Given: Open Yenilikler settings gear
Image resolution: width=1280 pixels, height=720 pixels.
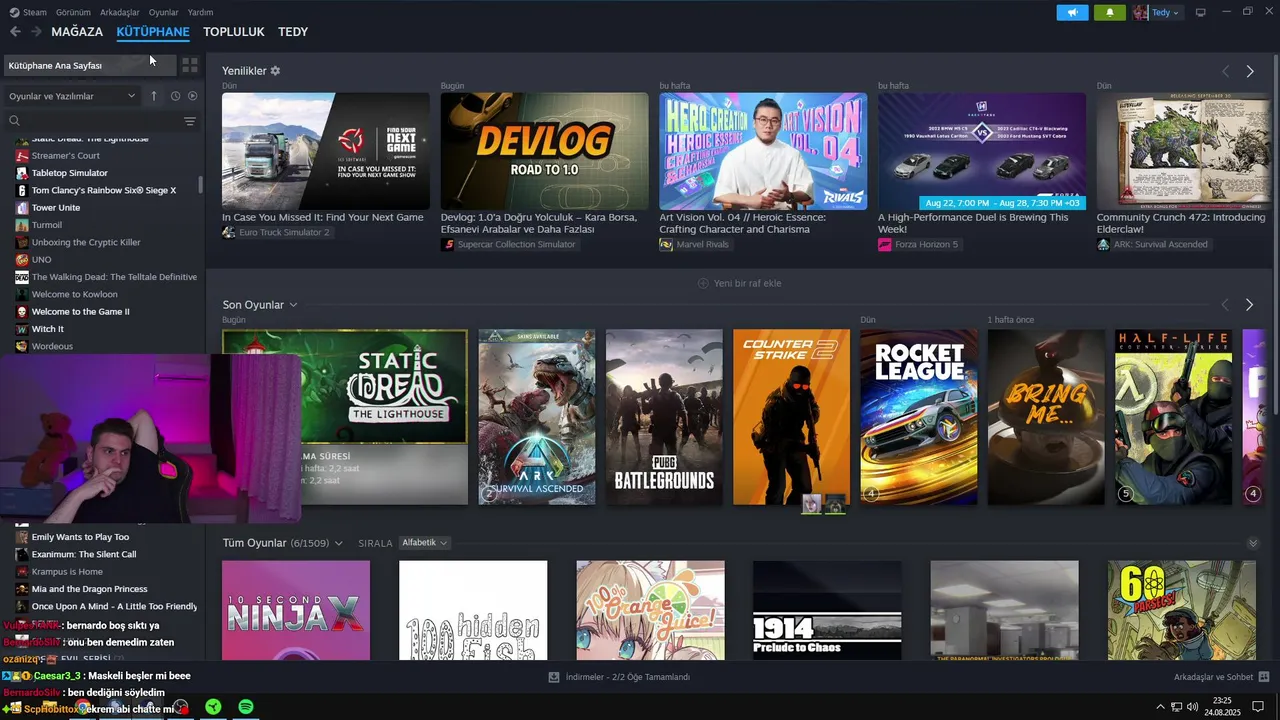Looking at the screenshot, I should tap(275, 71).
